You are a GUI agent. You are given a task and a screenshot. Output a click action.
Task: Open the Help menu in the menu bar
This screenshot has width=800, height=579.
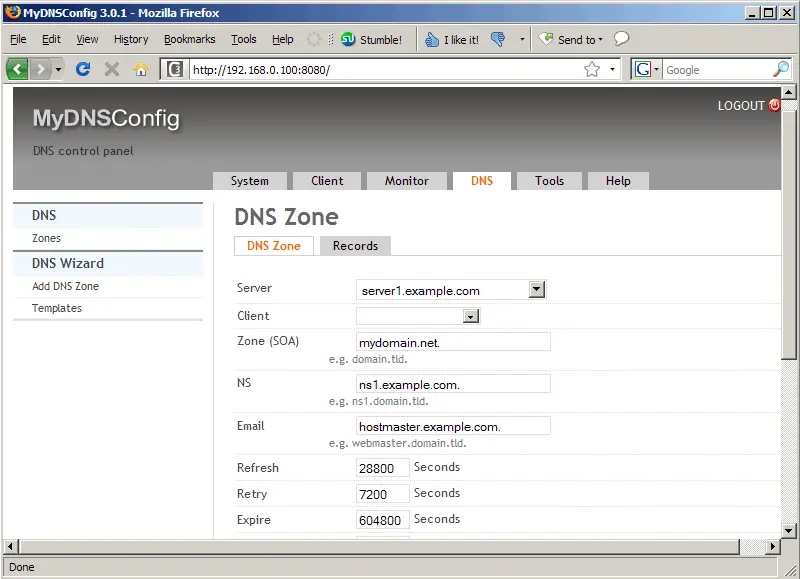click(x=283, y=39)
